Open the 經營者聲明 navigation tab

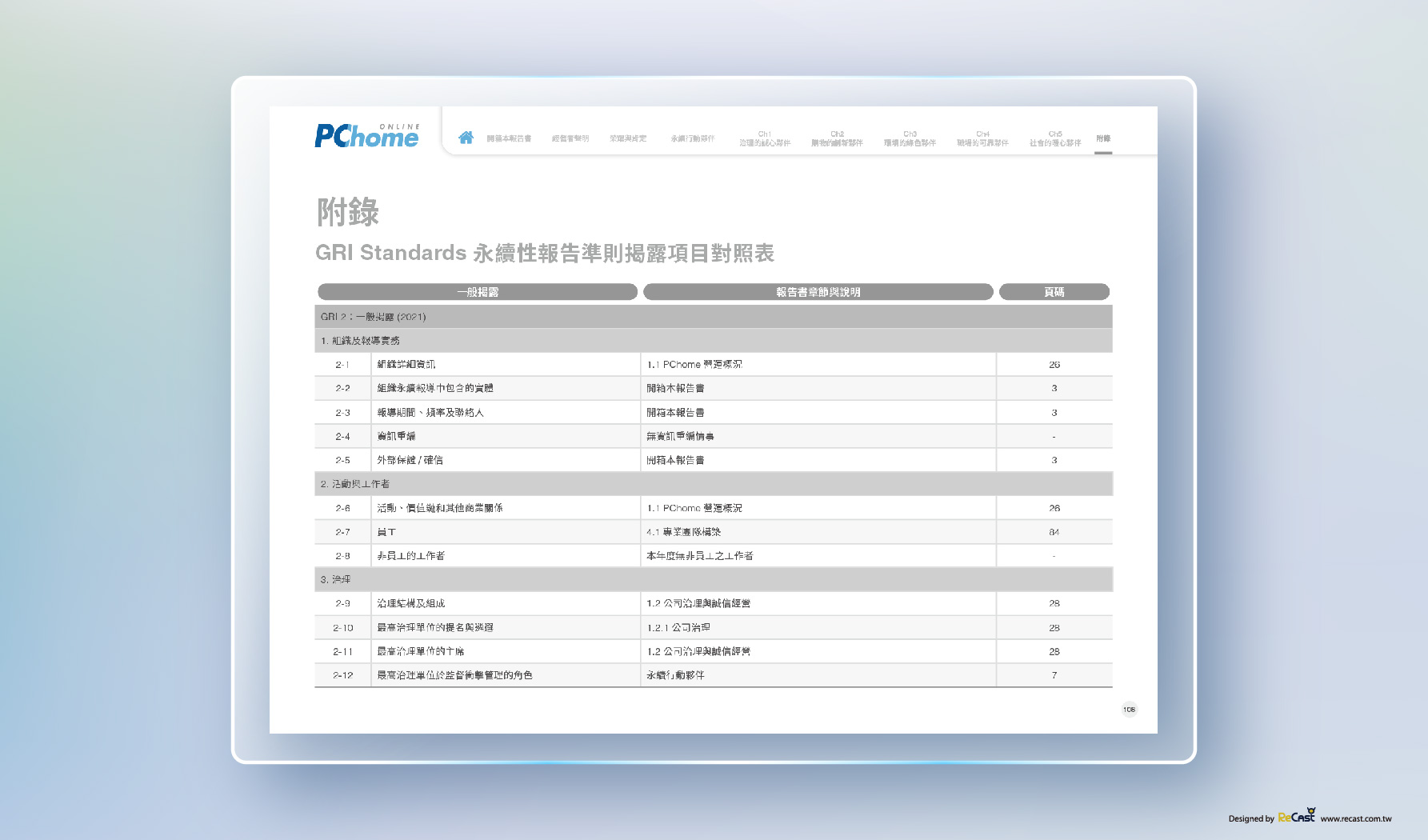click(570, 138)
